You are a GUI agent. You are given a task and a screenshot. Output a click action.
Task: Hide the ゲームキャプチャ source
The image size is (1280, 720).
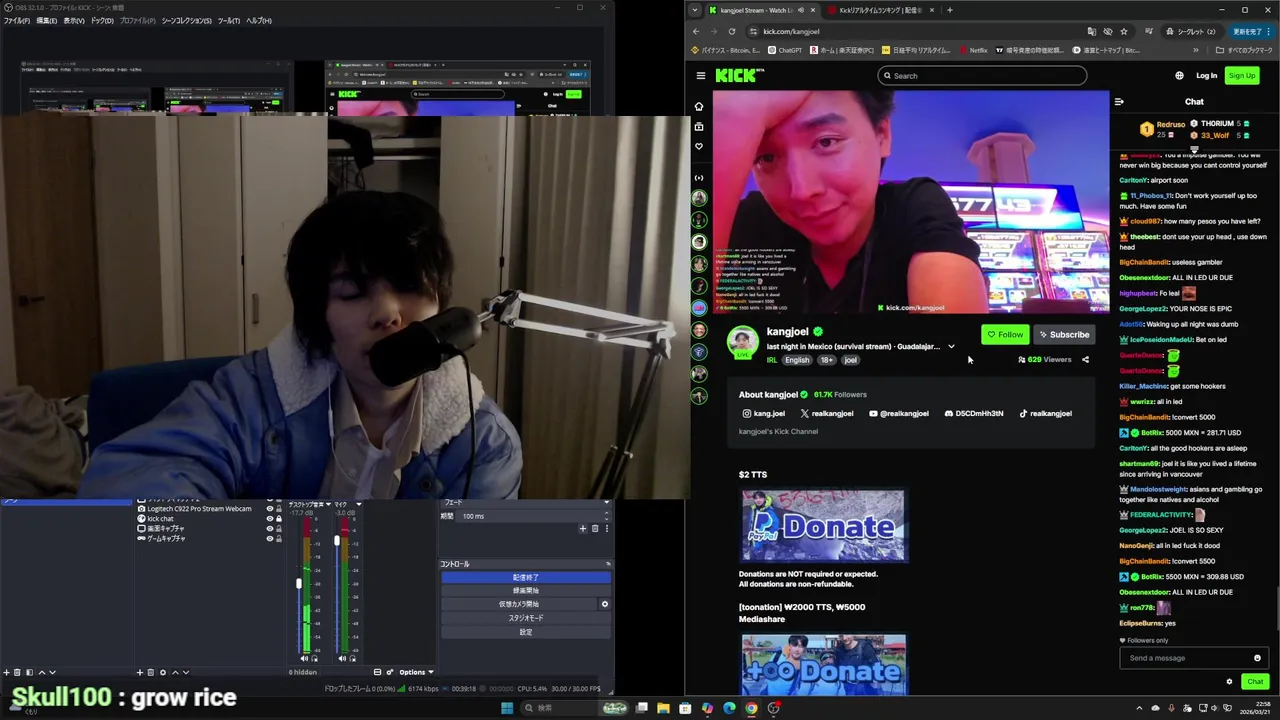pyautogui.click(x=270, y=538)
